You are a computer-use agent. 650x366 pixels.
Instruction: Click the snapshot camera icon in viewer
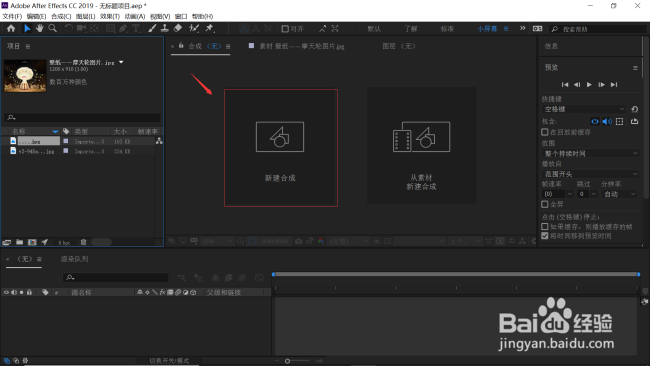point(298,241)
